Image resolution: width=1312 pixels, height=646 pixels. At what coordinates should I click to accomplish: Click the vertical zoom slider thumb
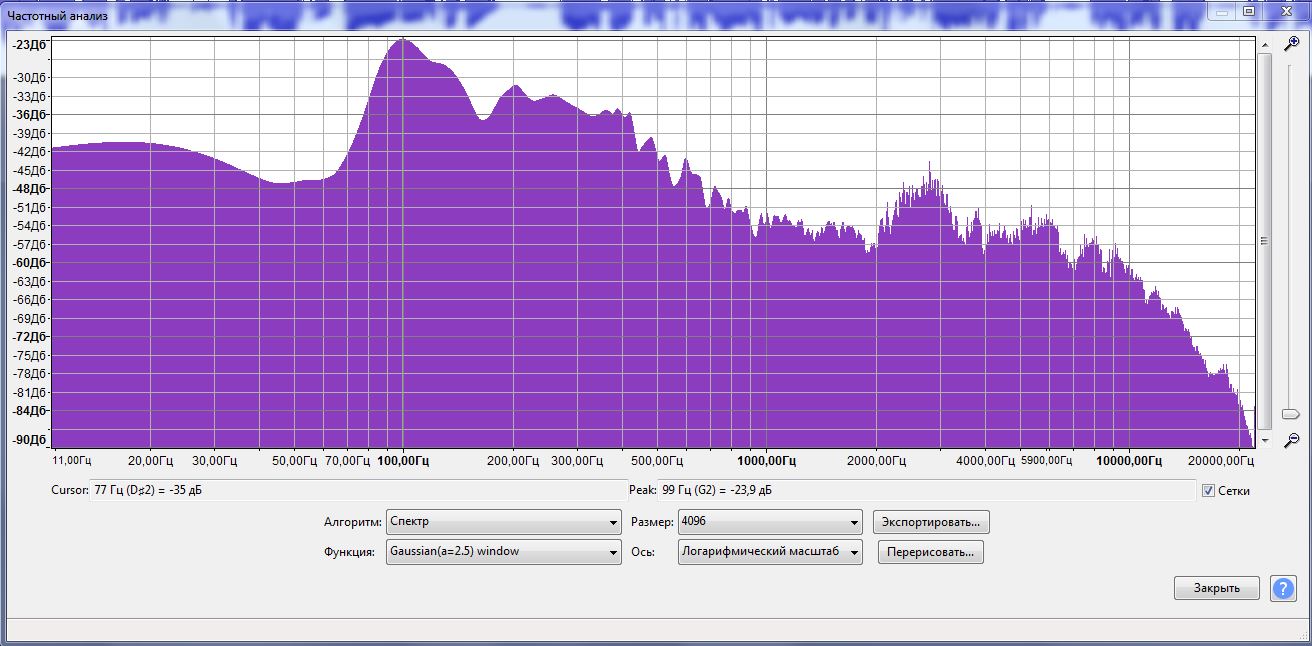[1291, 414]
